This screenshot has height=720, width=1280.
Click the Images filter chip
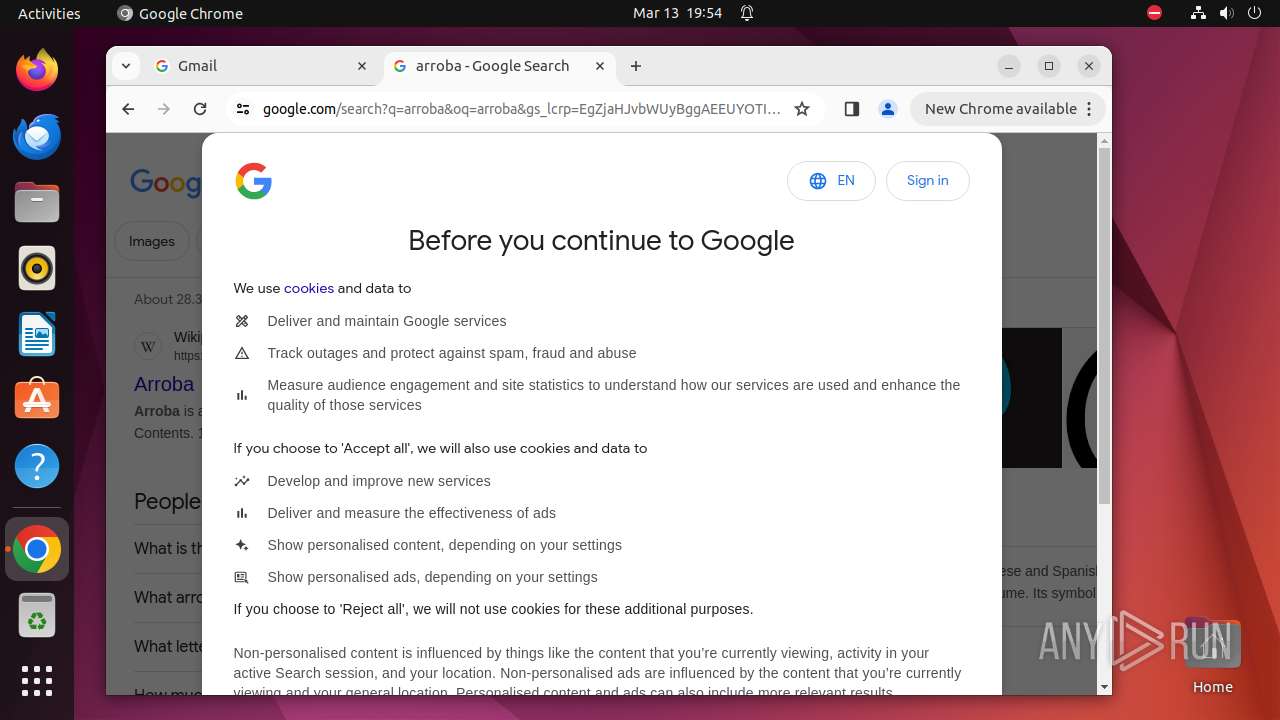point(152,241)
